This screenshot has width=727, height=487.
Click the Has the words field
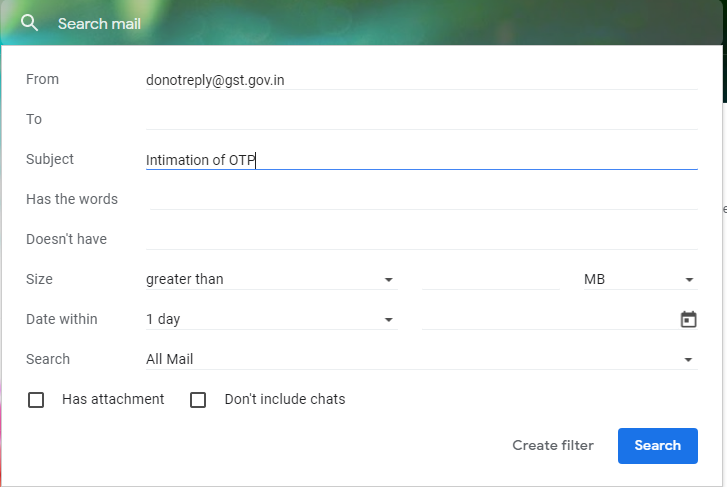pyautogui.click(x=421, y=200)
